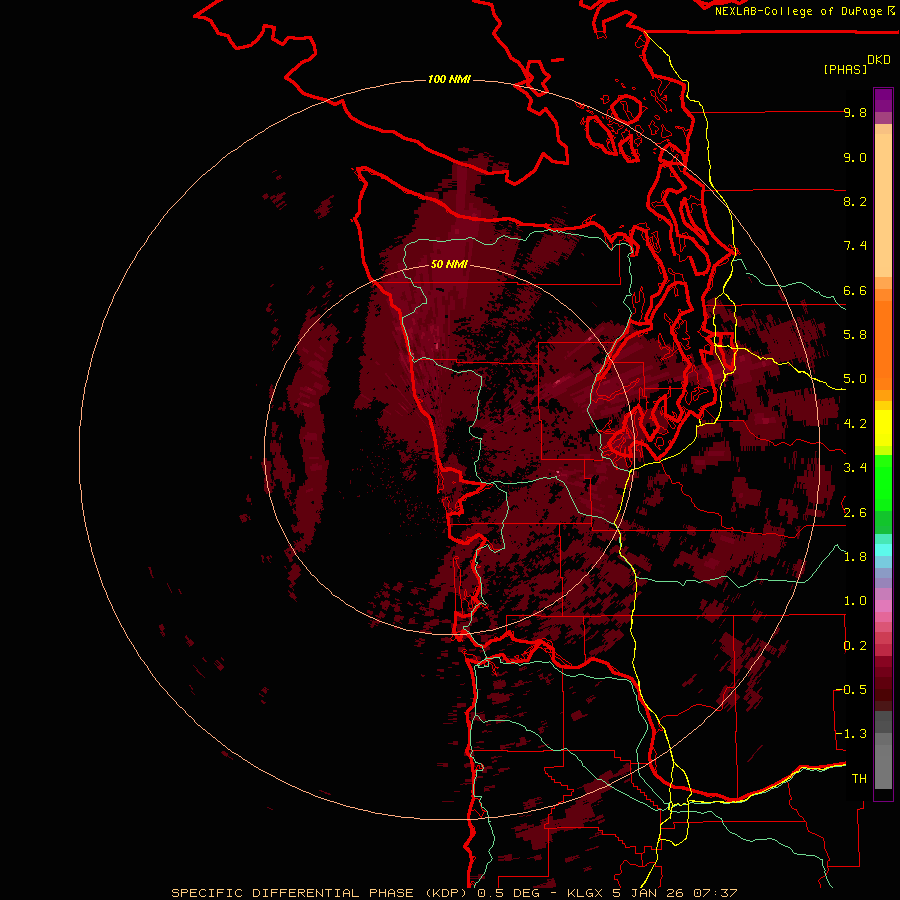Select the 1.0 scale value
The image size is (900, 900).
855,602
